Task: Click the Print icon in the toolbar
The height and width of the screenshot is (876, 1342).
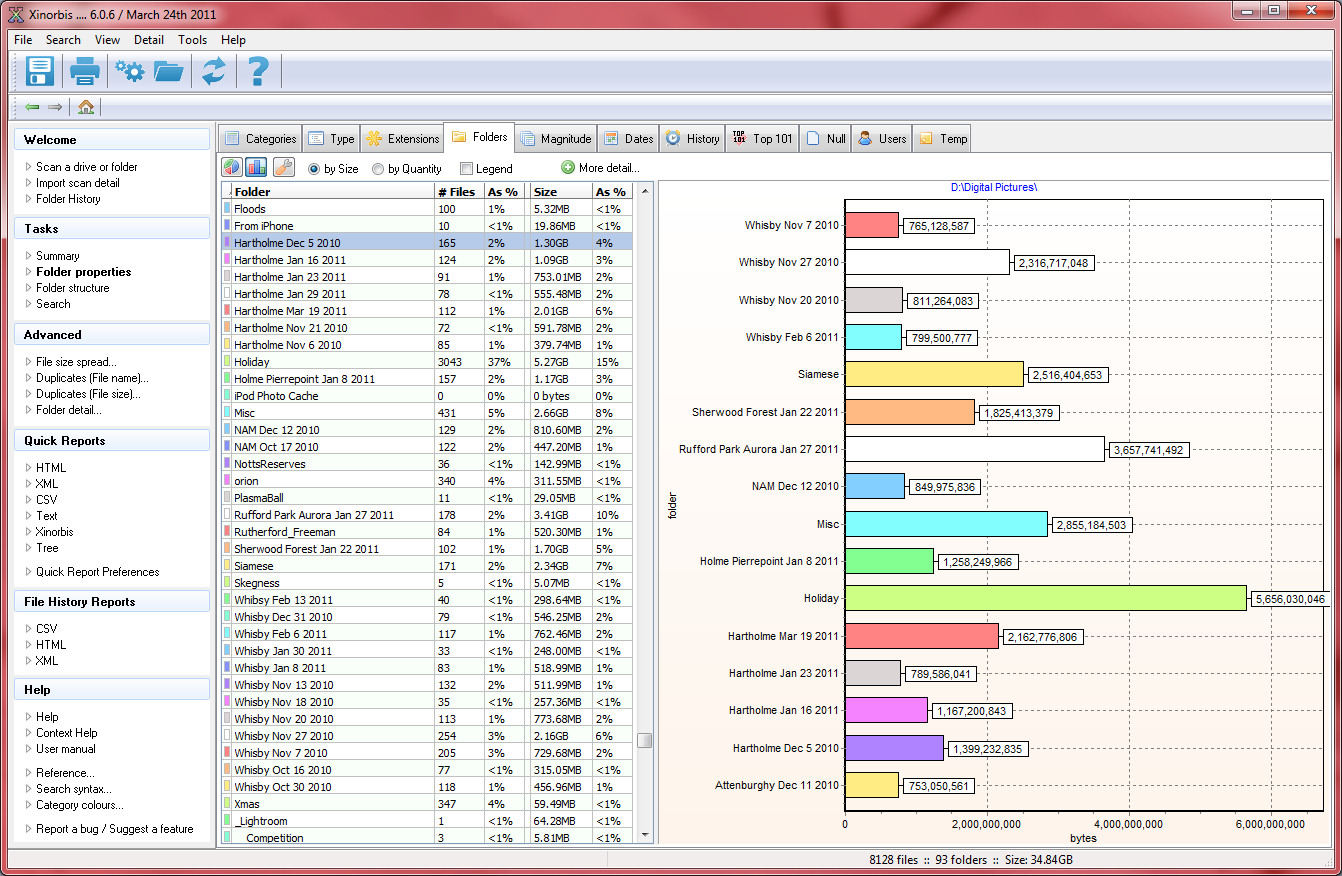Action: click(x=85, y=72)
